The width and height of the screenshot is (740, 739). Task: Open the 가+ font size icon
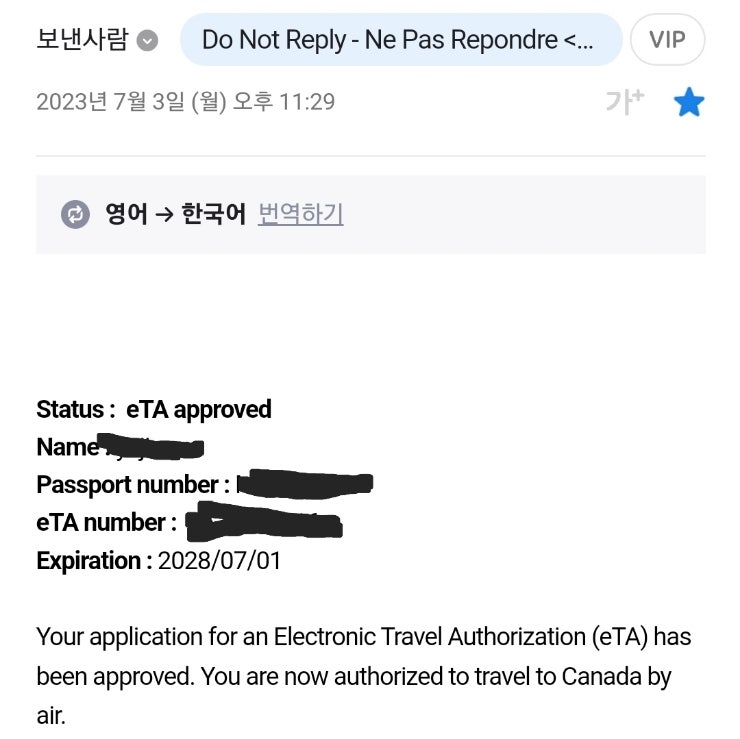coord(624,102)
